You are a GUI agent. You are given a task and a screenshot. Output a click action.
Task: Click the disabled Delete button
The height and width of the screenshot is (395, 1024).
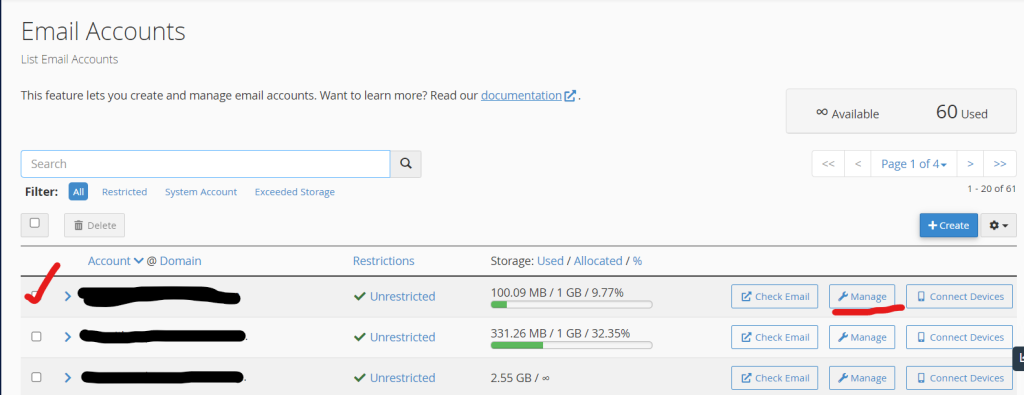95,225
